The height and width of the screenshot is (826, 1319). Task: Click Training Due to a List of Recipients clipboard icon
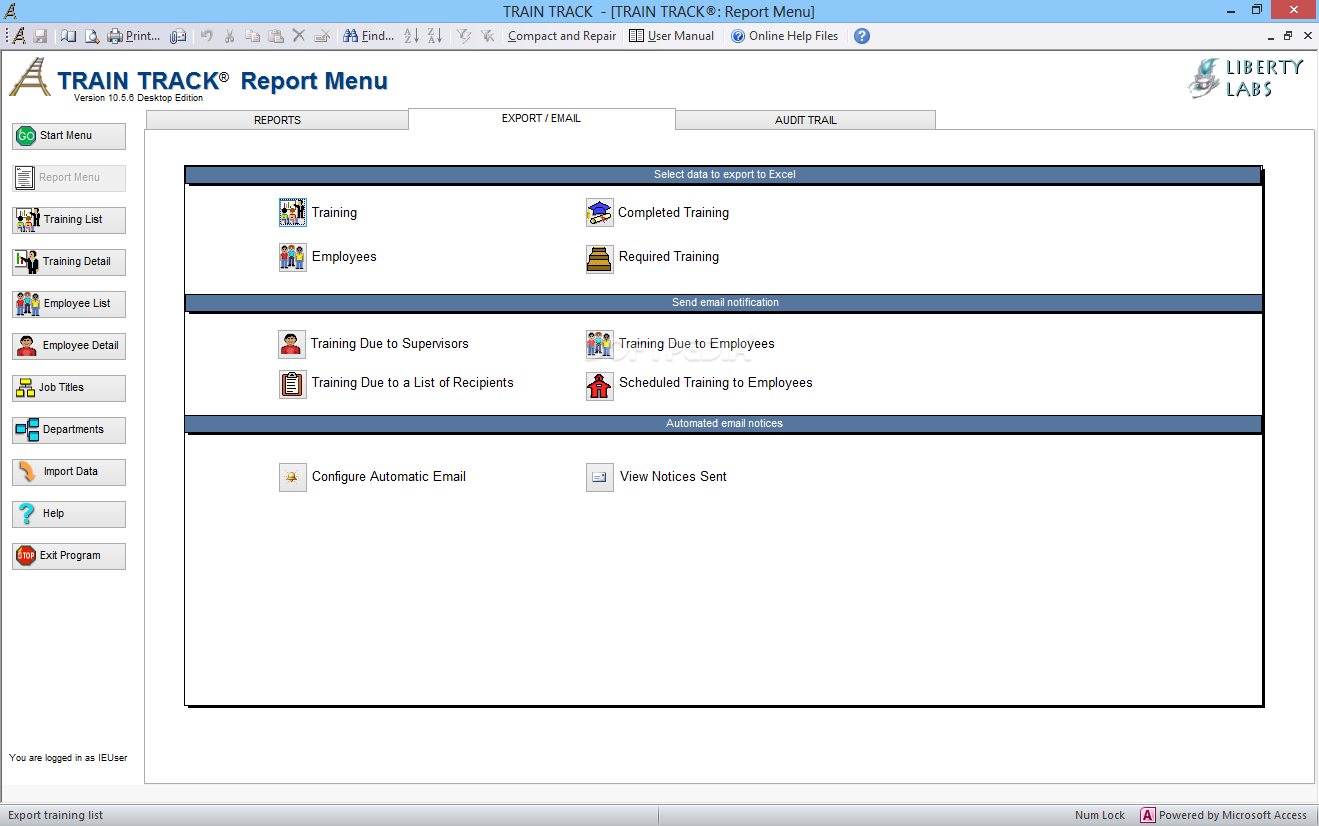[292, 384]
